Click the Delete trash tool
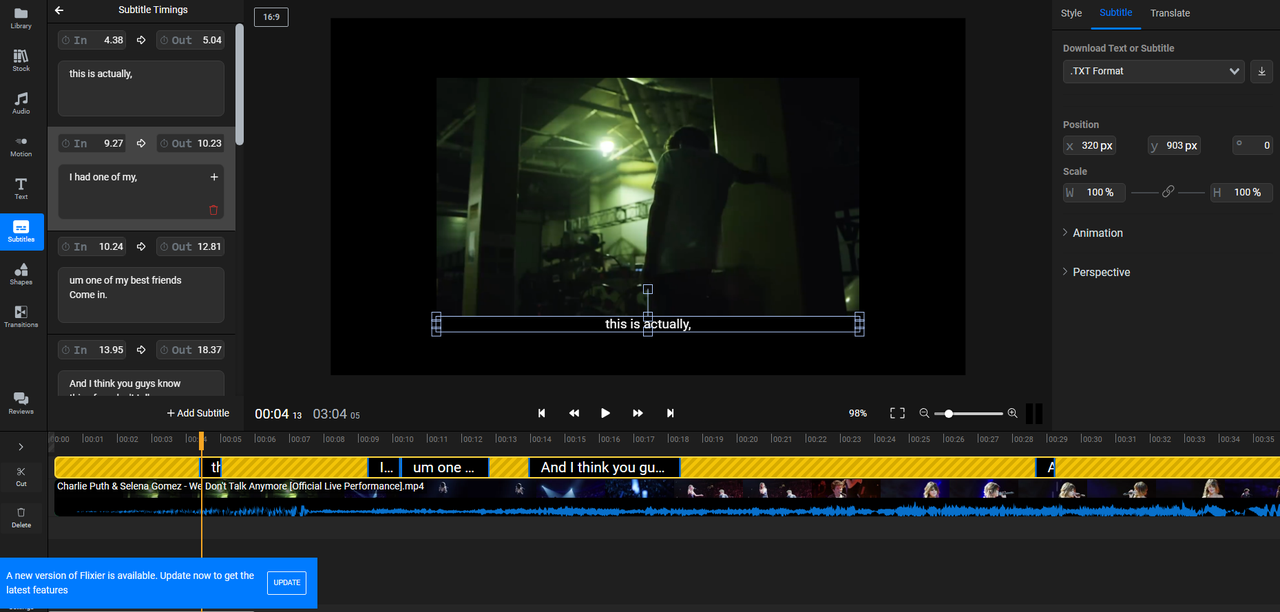The height and width of the screenshot is (612, 1280). pos(21,516)
